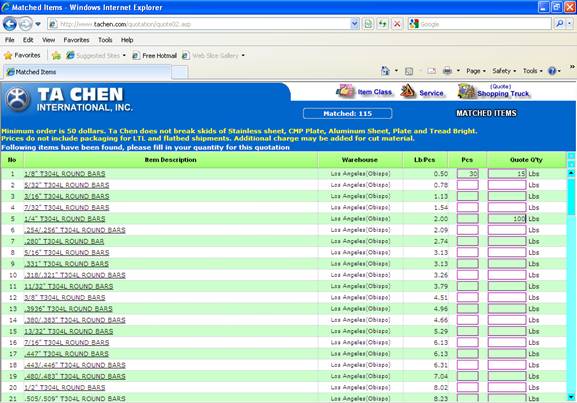Expand the address bar history dropdown

point(354,24)
